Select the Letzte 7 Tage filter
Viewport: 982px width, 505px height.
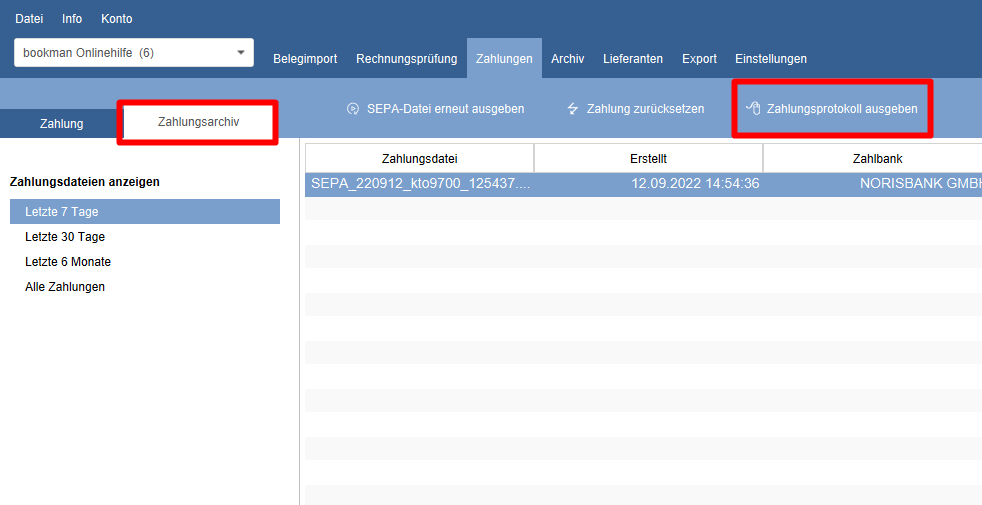145,212
